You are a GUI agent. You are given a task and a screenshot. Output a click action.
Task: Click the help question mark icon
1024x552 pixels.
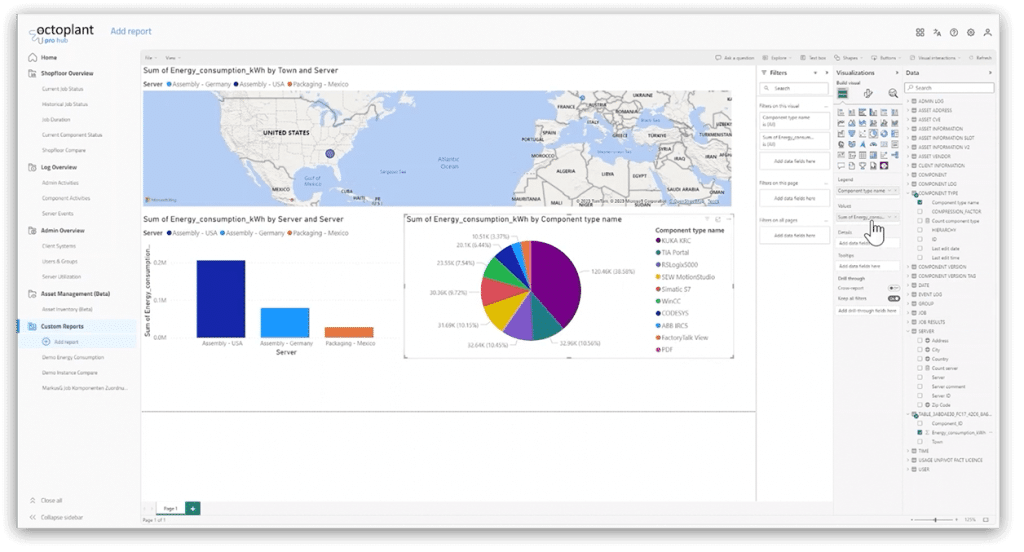(x=953, y=32)
